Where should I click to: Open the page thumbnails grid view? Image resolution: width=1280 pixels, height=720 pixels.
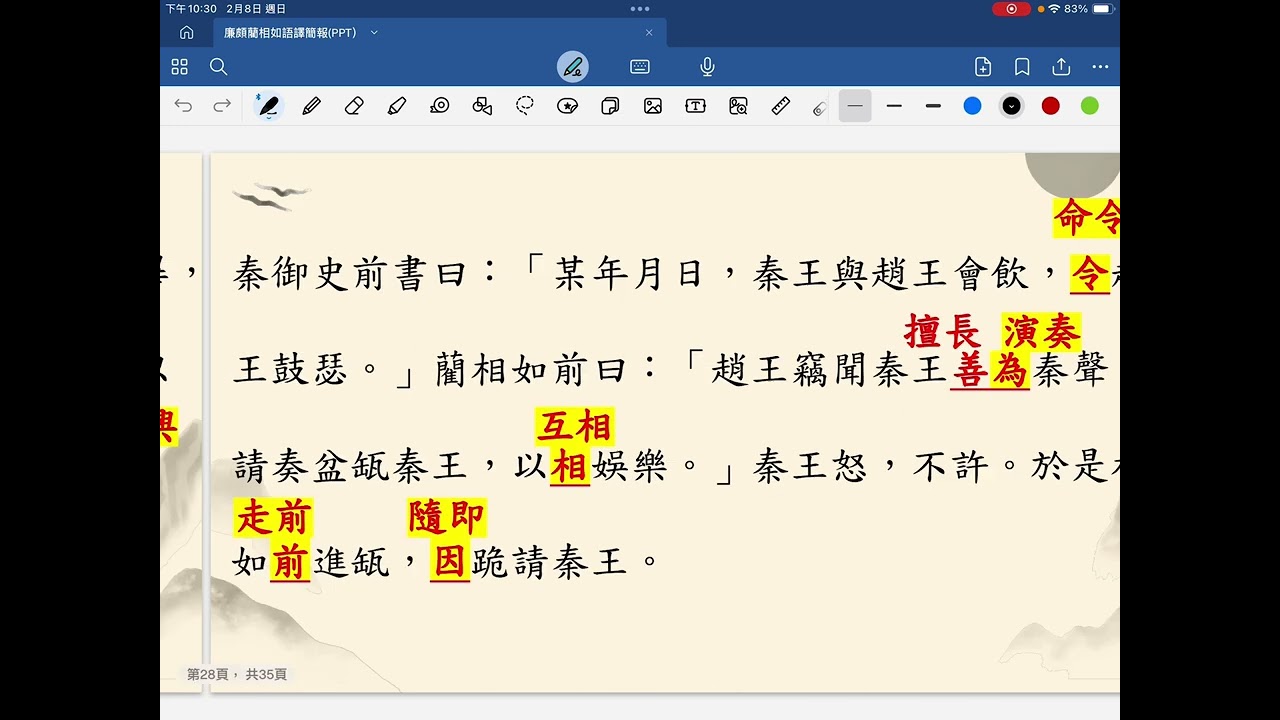click(x=180, y=67)
